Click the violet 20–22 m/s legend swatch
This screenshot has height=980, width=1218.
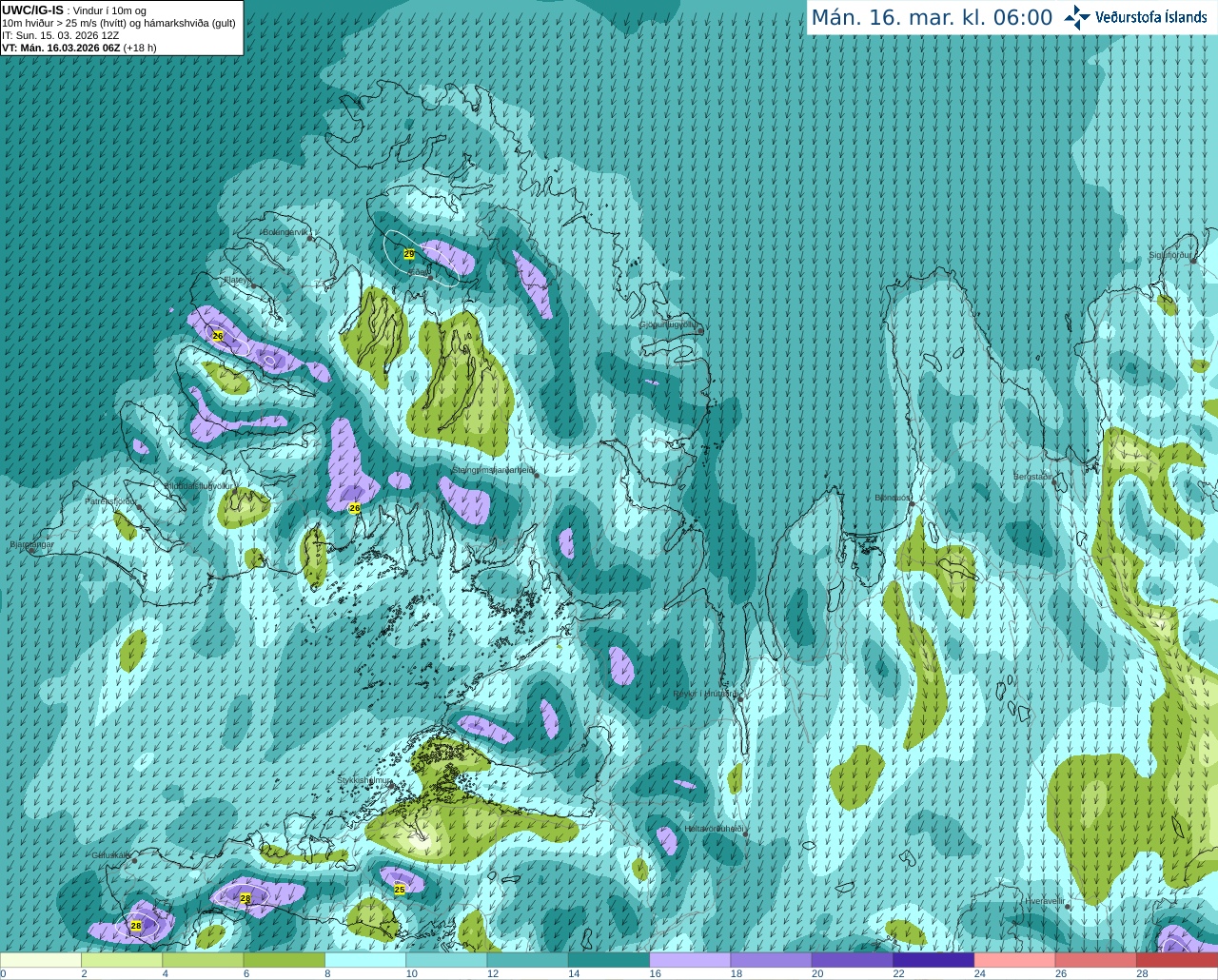(x=853, y=960)
